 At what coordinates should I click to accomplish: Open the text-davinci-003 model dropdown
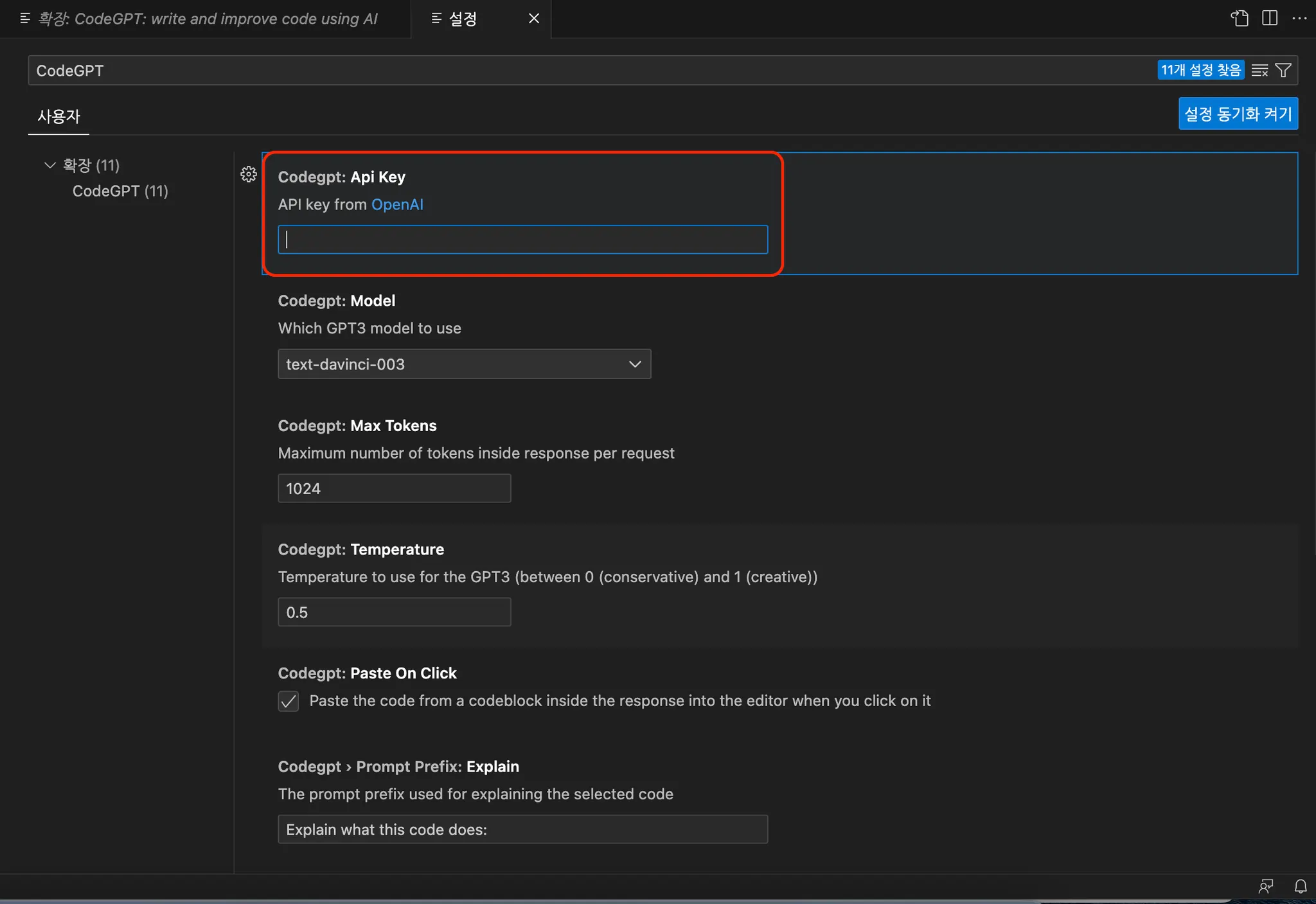tap(464, 364)
